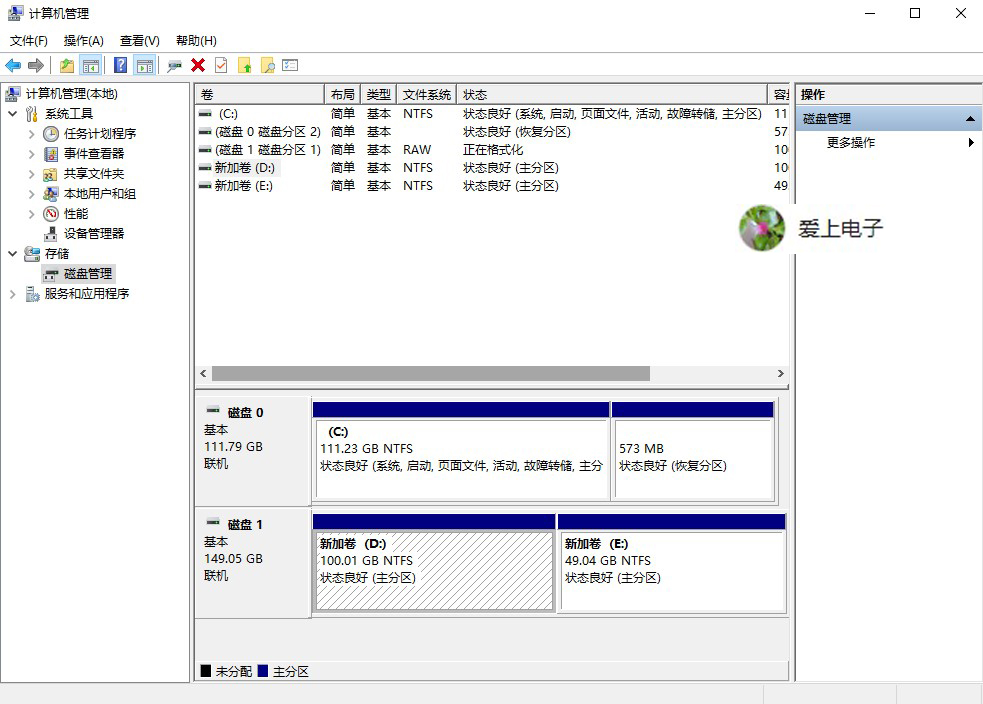This screenshot has width=983, height=704.
Task: Collapse the 磁盘管理 actions panel
Action: coord(968,117)
